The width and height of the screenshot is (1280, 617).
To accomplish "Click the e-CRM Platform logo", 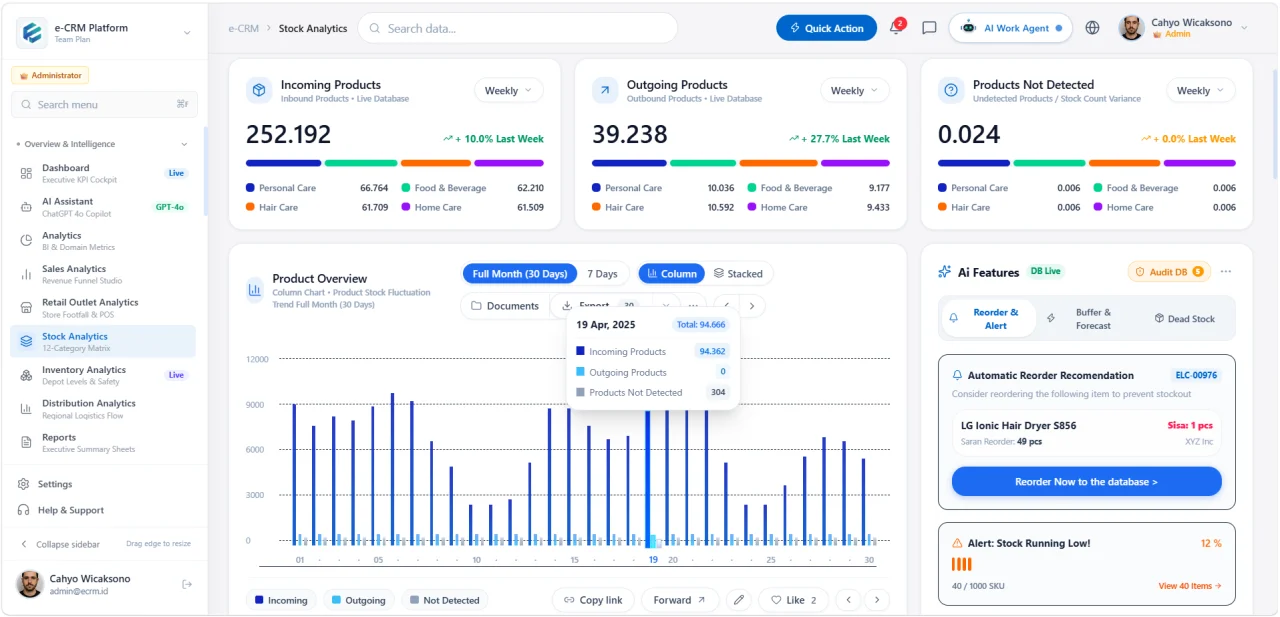I will coord(32,33).
